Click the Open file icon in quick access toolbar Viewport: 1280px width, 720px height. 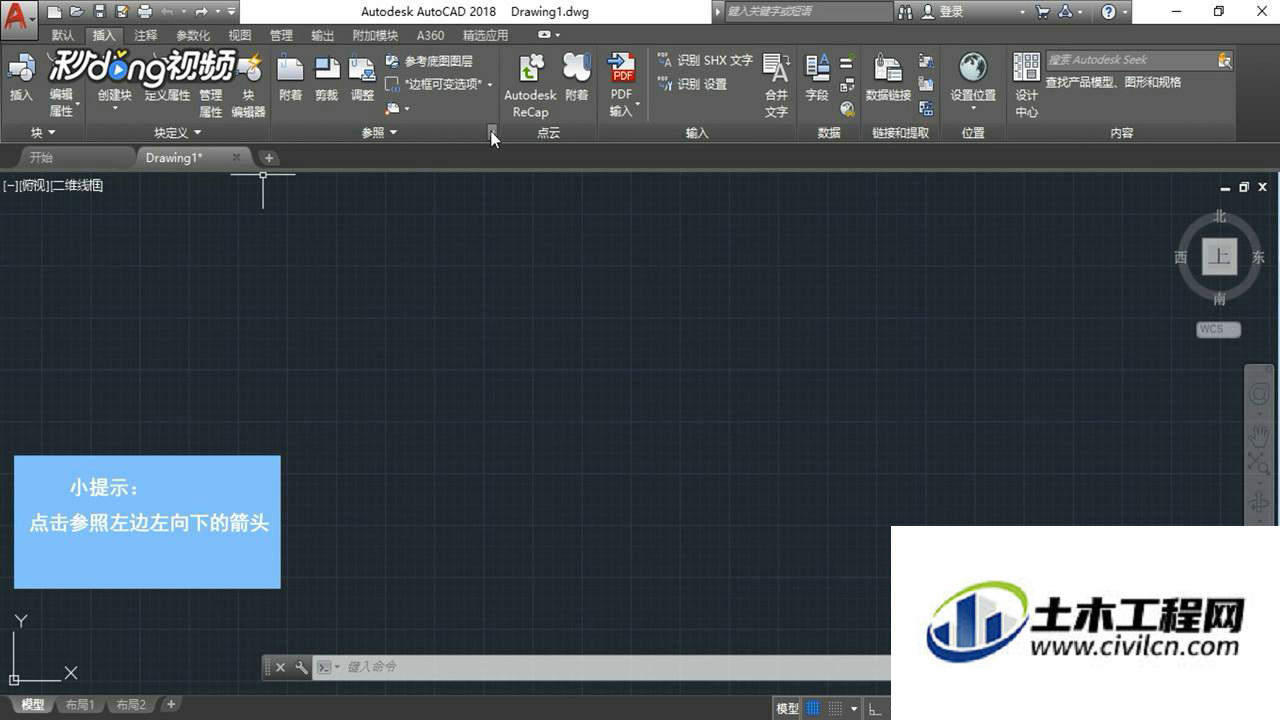tap(77, 12)
